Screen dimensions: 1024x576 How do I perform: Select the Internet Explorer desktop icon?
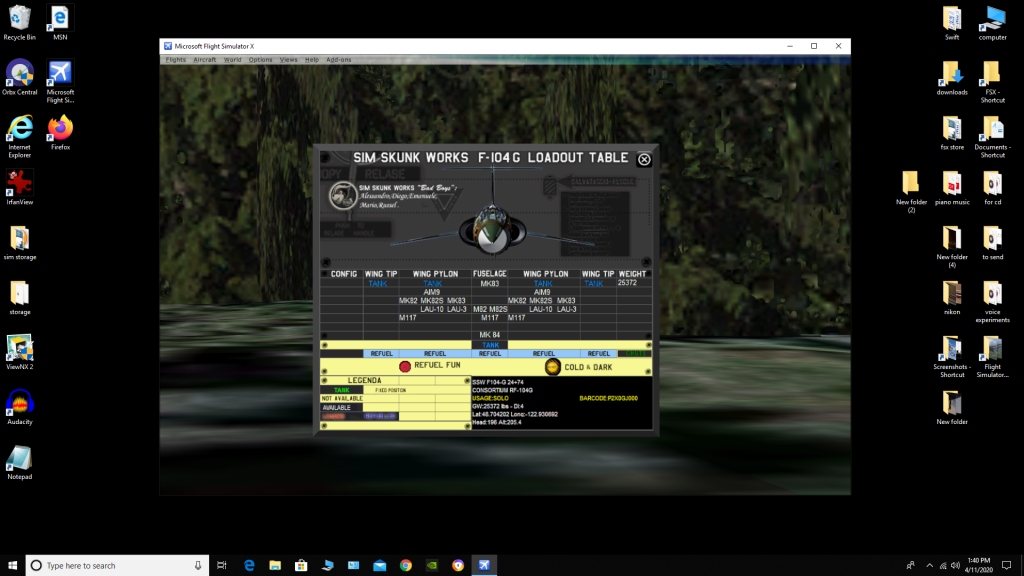[x=20, y=136]
